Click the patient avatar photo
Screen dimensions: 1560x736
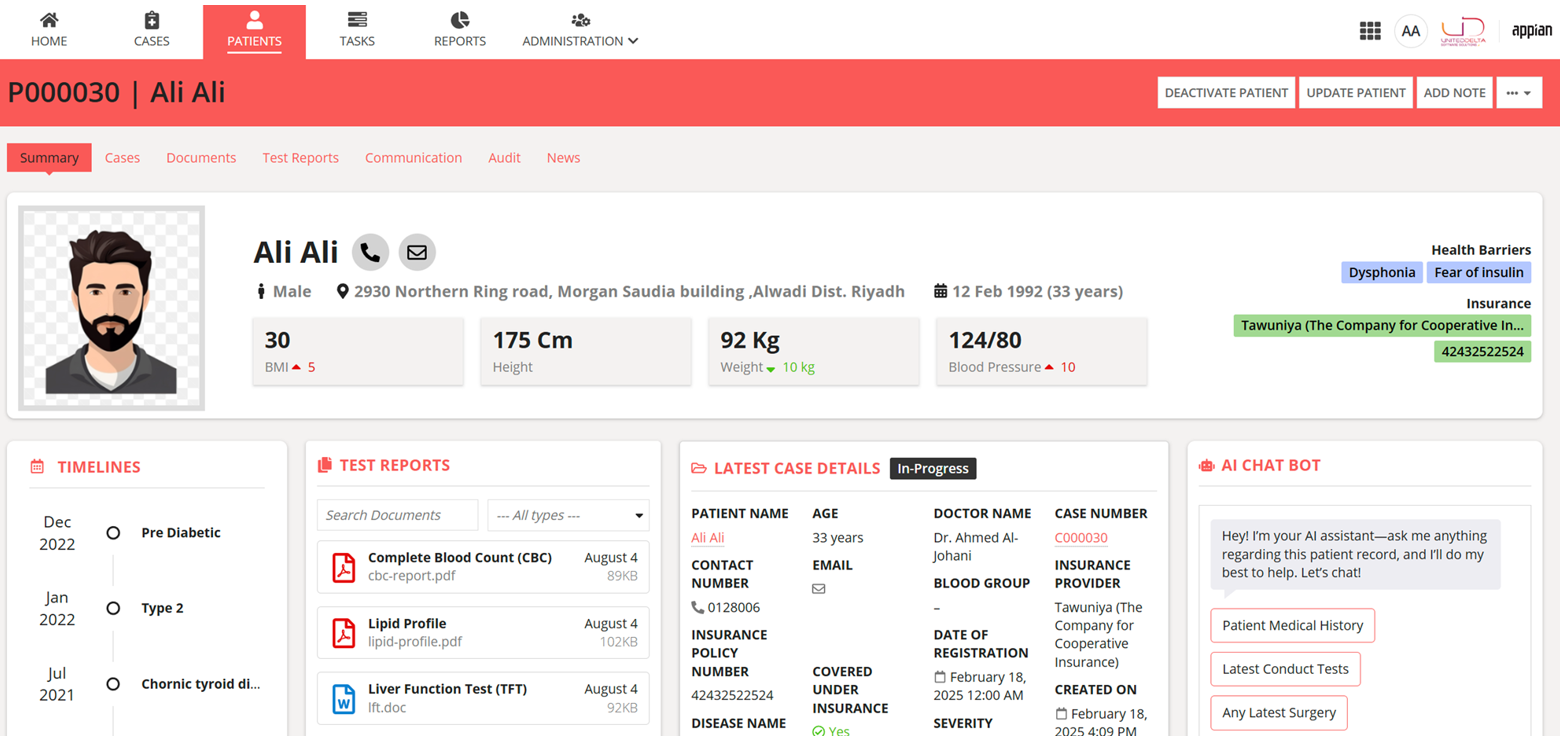pos(111,308)
